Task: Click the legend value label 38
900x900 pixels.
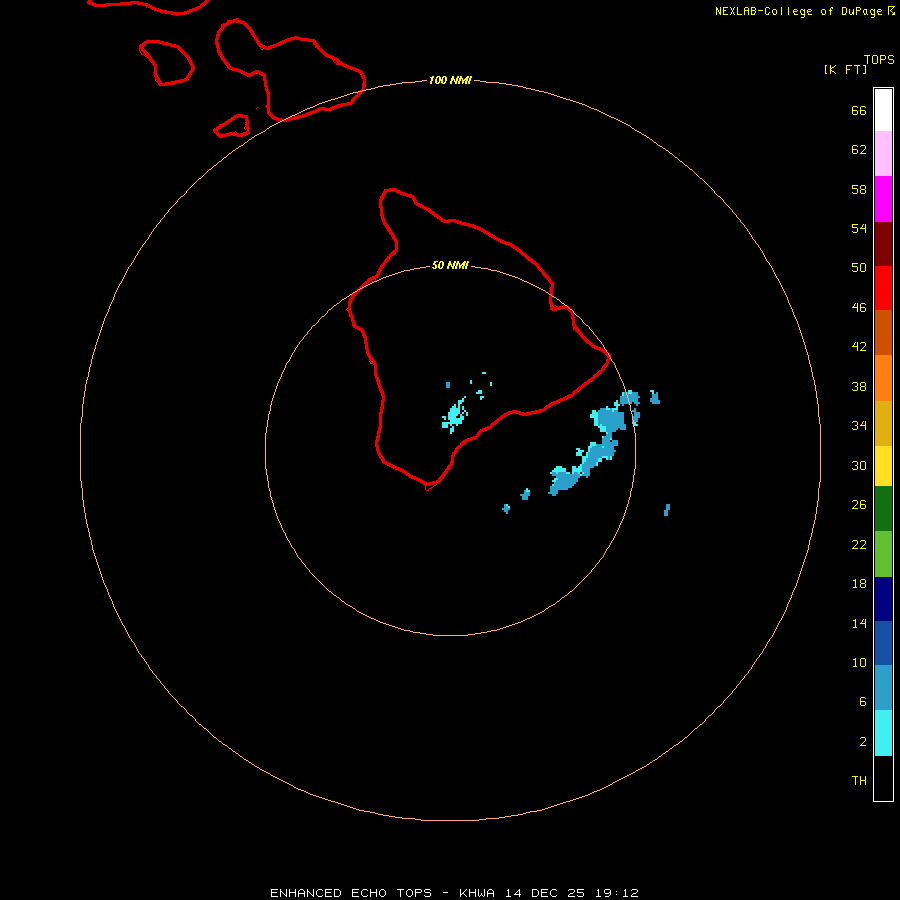Action: click(859, 386)
